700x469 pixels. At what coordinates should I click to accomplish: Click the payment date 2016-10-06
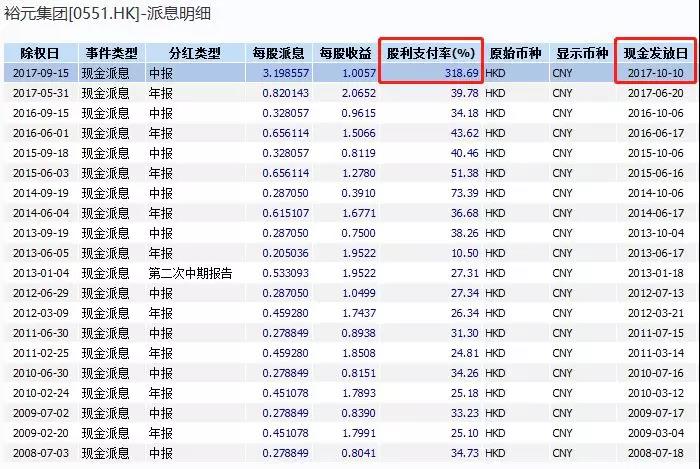click(x=655, y=113)
